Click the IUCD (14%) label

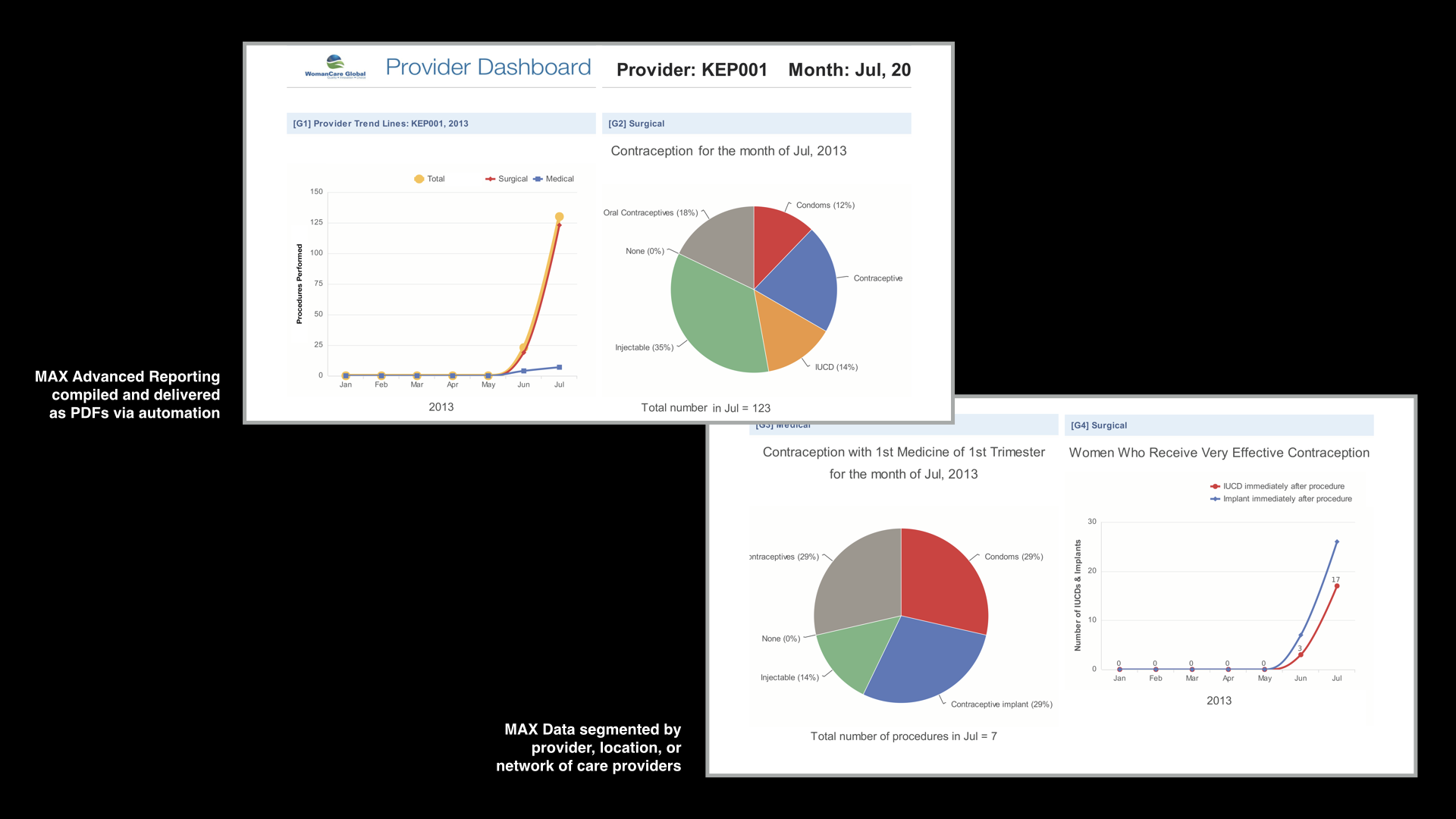[836, 367]
